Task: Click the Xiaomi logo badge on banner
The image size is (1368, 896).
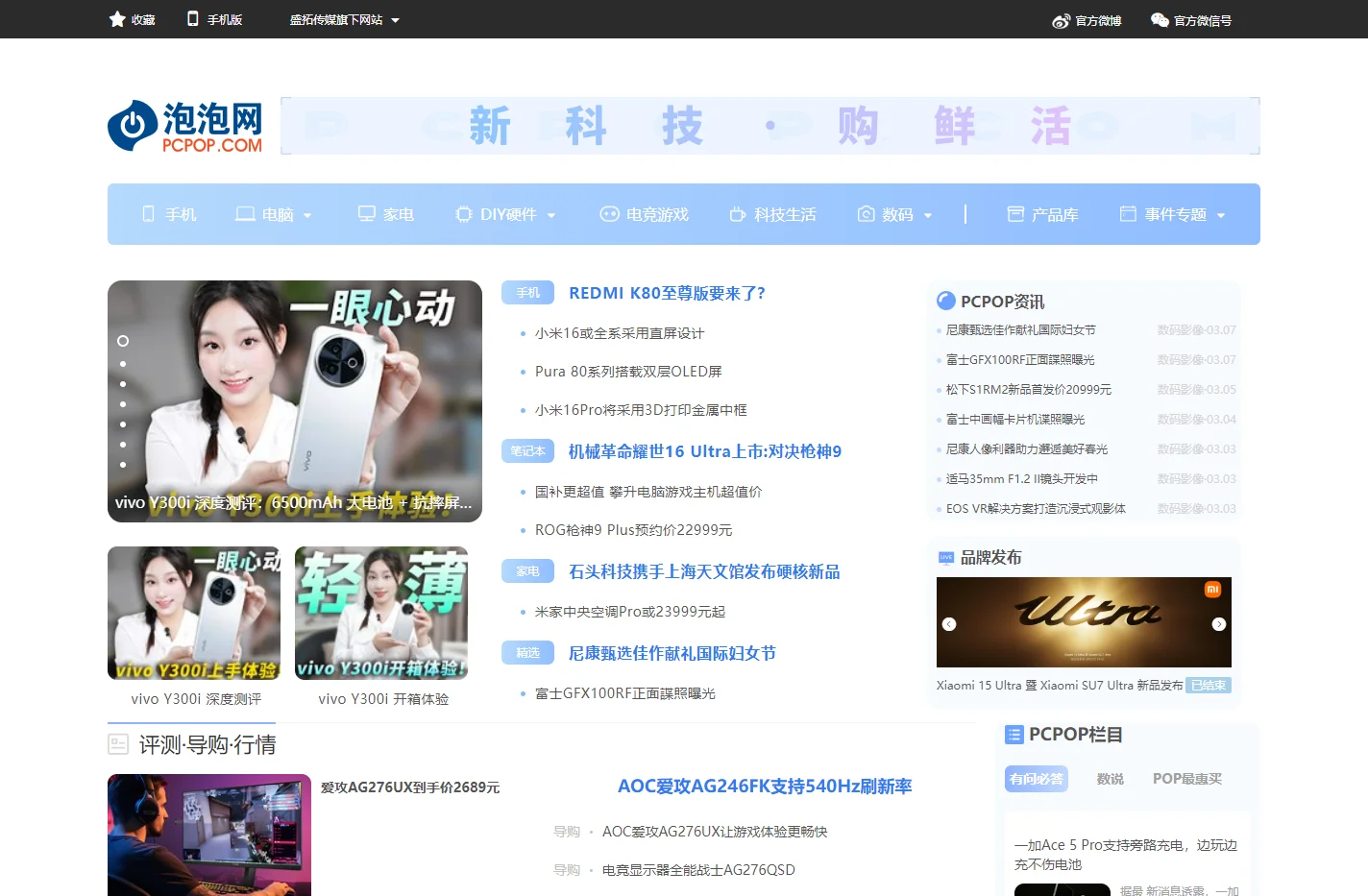Action: pyautogui.click(x=1212, y=590)
